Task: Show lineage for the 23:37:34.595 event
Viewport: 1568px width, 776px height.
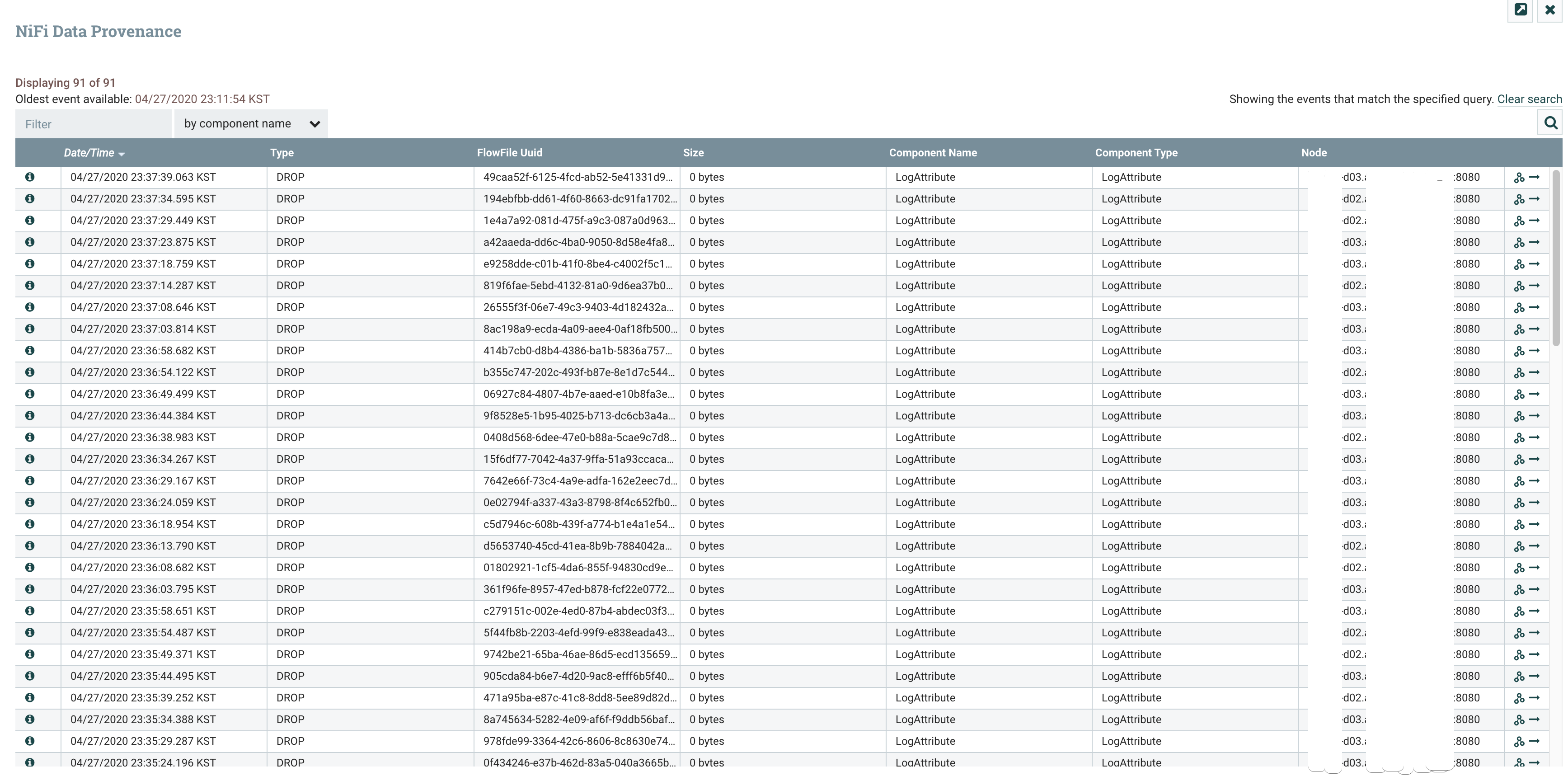Action: pyautogui.click(x=1519, y=199)
